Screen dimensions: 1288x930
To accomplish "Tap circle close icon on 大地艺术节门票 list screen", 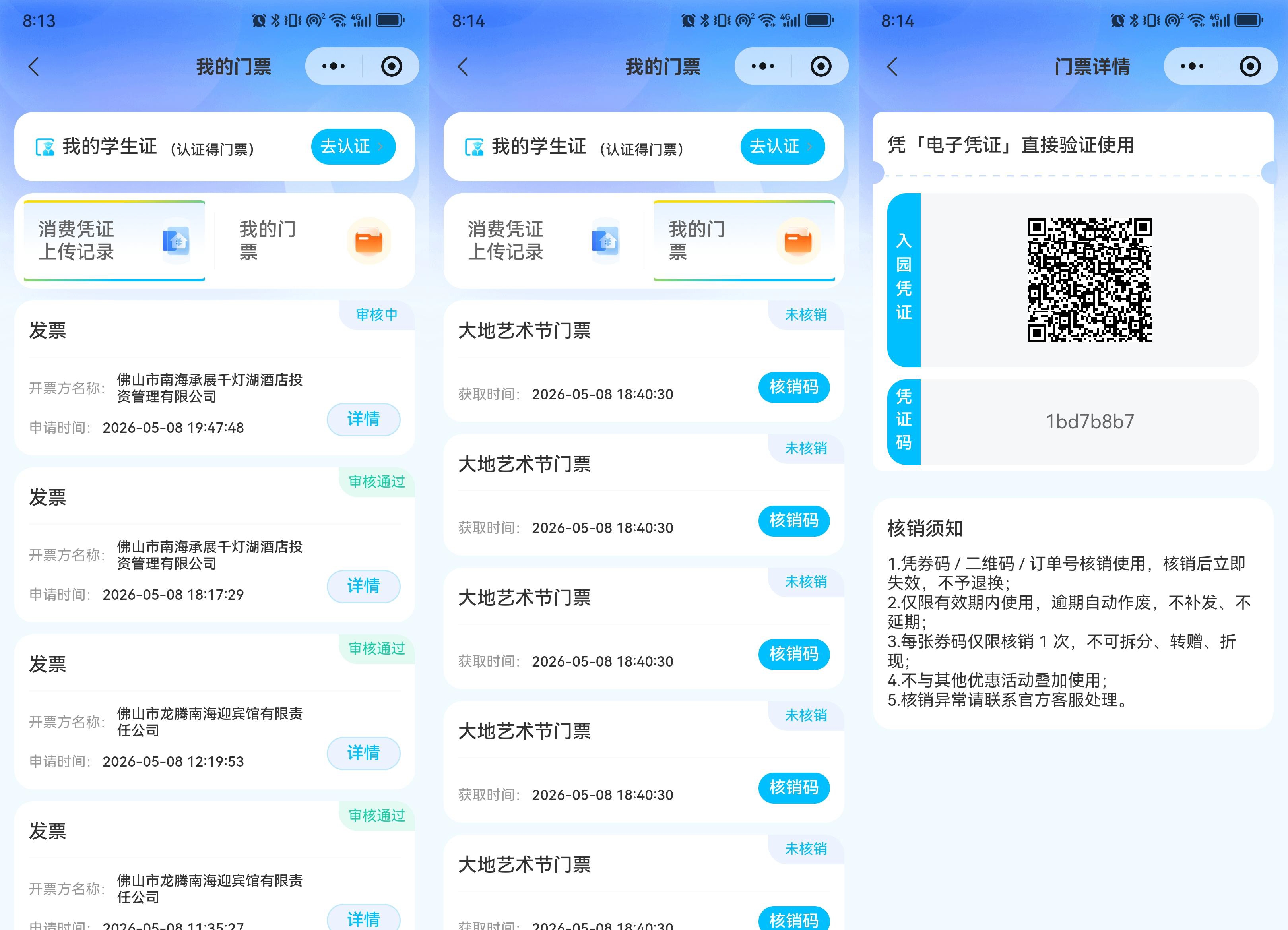I will pos(821,66).
